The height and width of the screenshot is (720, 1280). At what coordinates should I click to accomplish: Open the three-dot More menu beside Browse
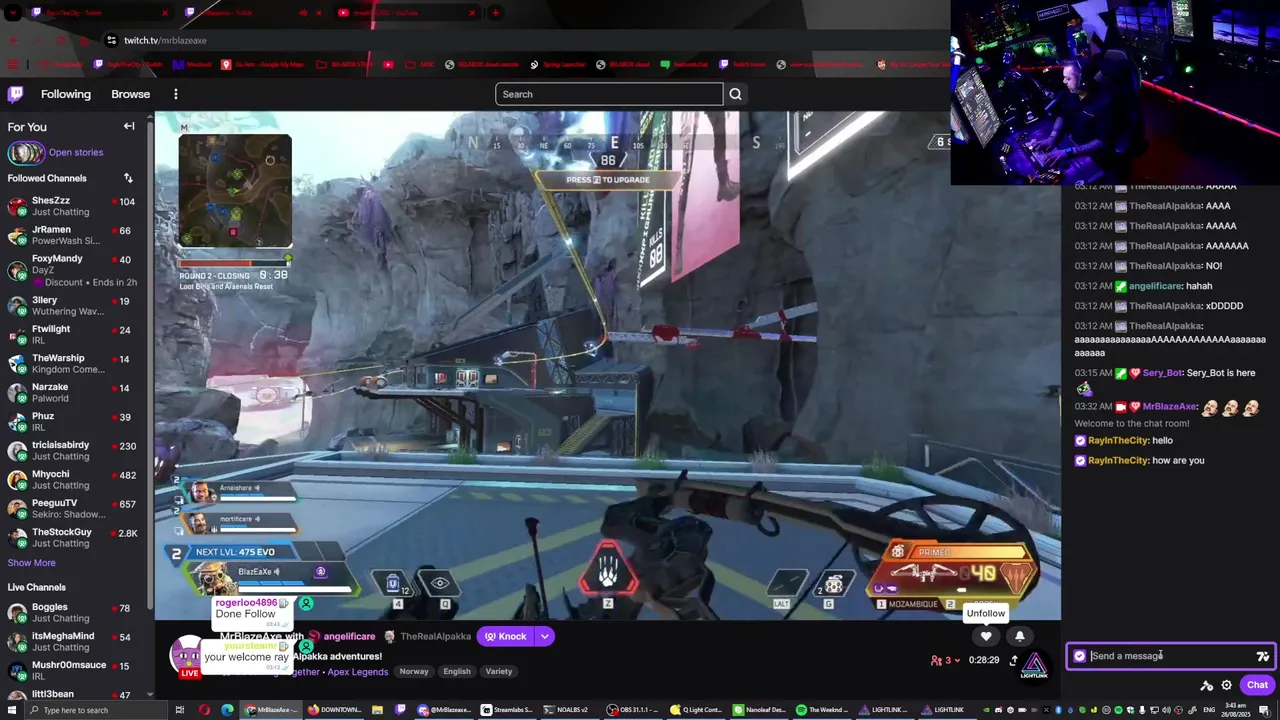[x=176, y=94]
